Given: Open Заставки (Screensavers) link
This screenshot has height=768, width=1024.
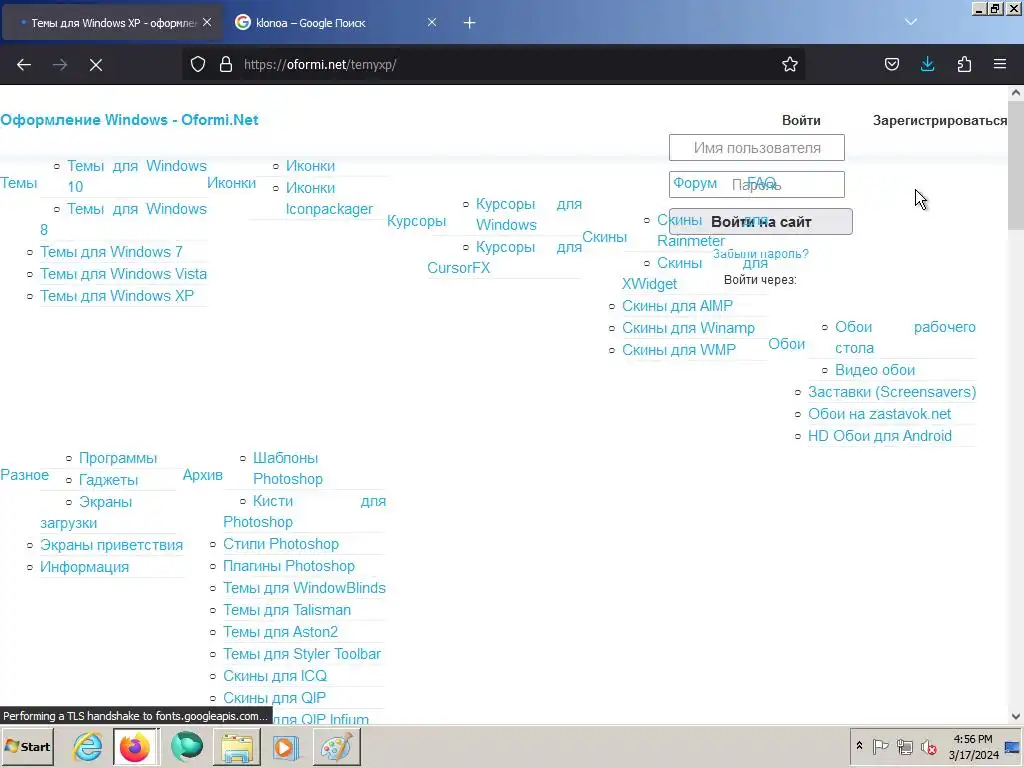Looking at the screenshot, I should click(x=892, y=392).
